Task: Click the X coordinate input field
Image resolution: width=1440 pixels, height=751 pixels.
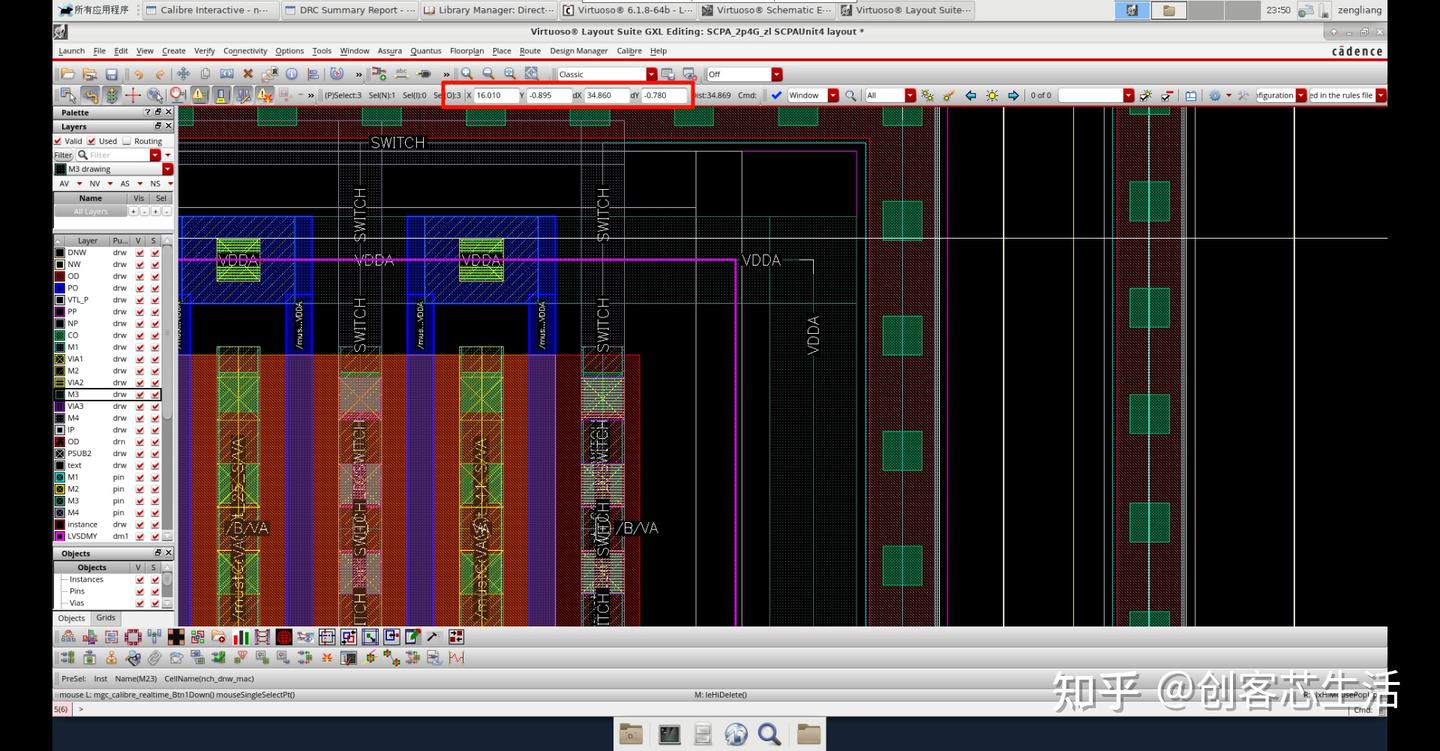Action: tap(495, 96)
